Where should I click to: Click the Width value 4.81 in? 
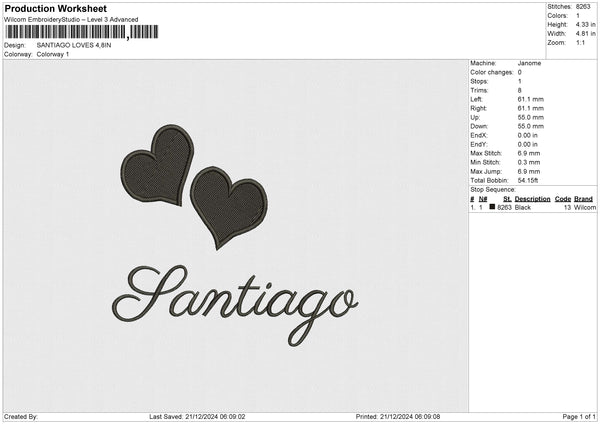pos(585,34)
